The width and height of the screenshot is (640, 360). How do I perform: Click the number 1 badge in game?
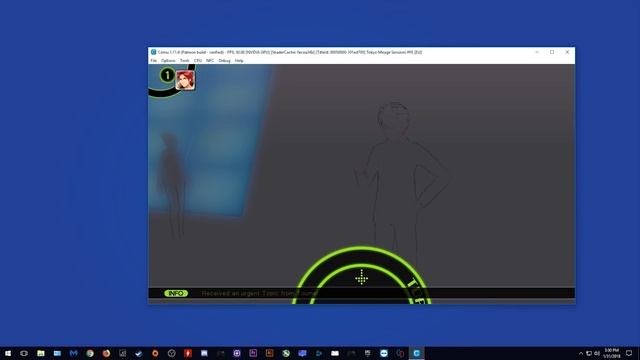pyautogui.click(x=167, y=75)
